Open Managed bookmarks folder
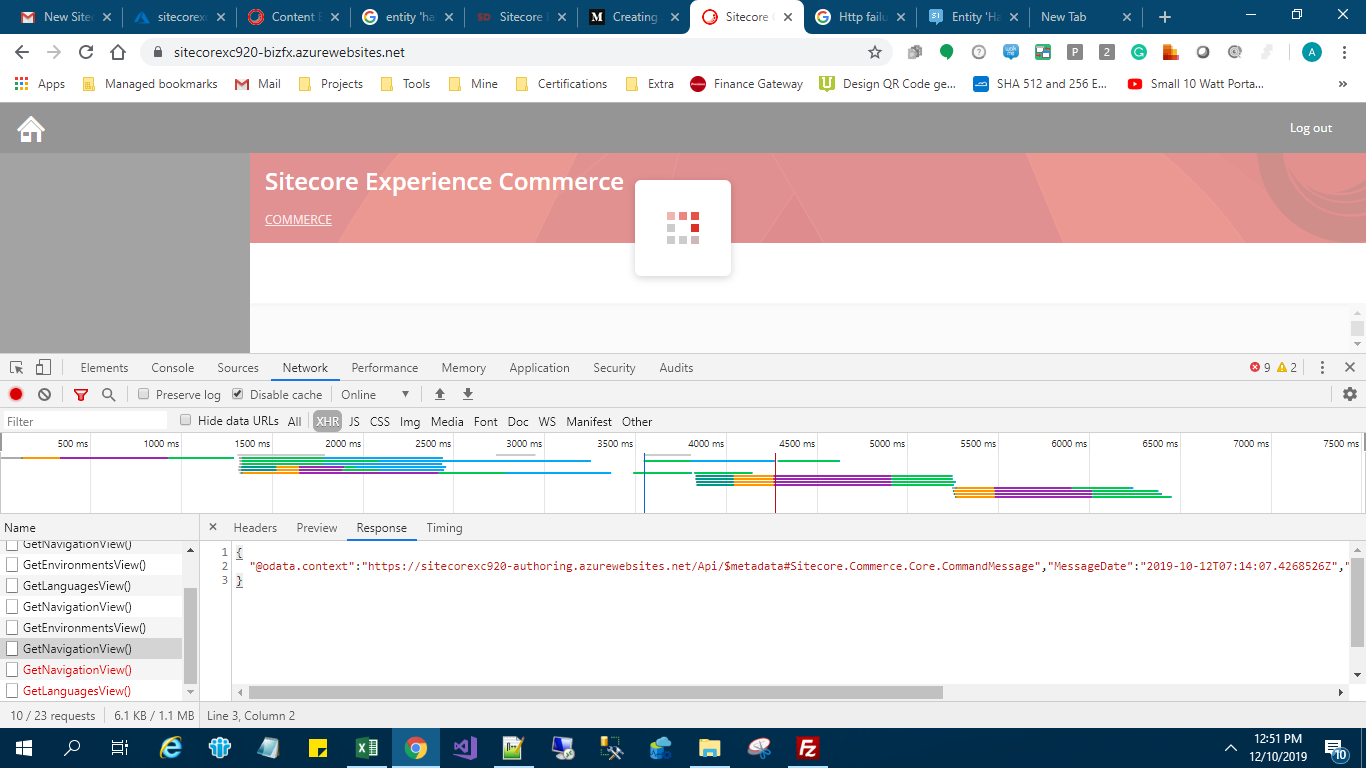Image resolution: width=1366 pixels, height=768 pixels. click(x=150, y=84)
